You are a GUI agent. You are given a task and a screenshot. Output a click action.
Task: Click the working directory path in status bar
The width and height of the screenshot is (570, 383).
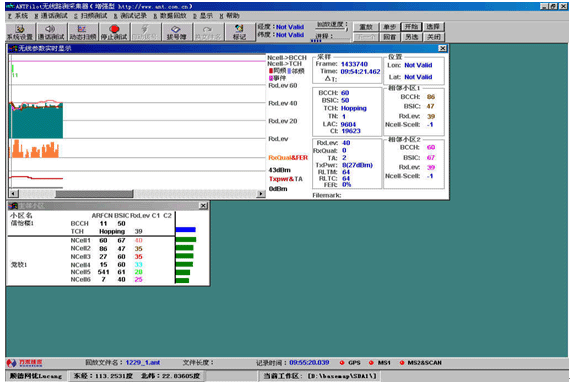tap(342, 376)
